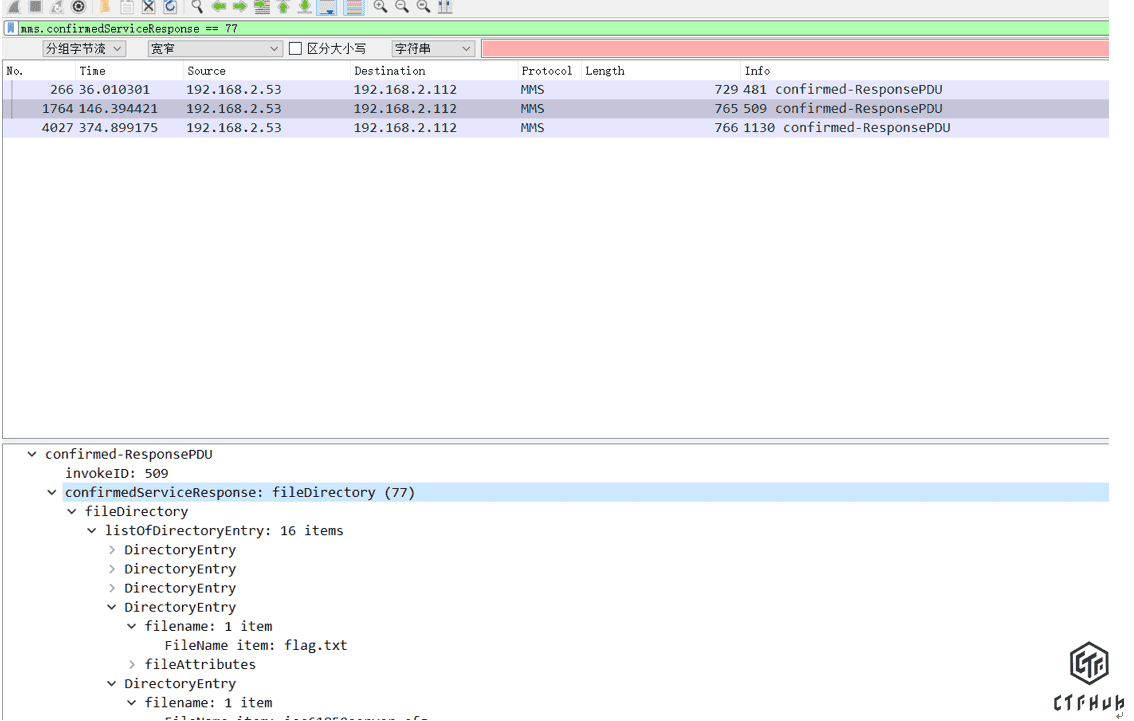Click the zoom in icon
1134x721 pixels.
click(x=380, y=7)
